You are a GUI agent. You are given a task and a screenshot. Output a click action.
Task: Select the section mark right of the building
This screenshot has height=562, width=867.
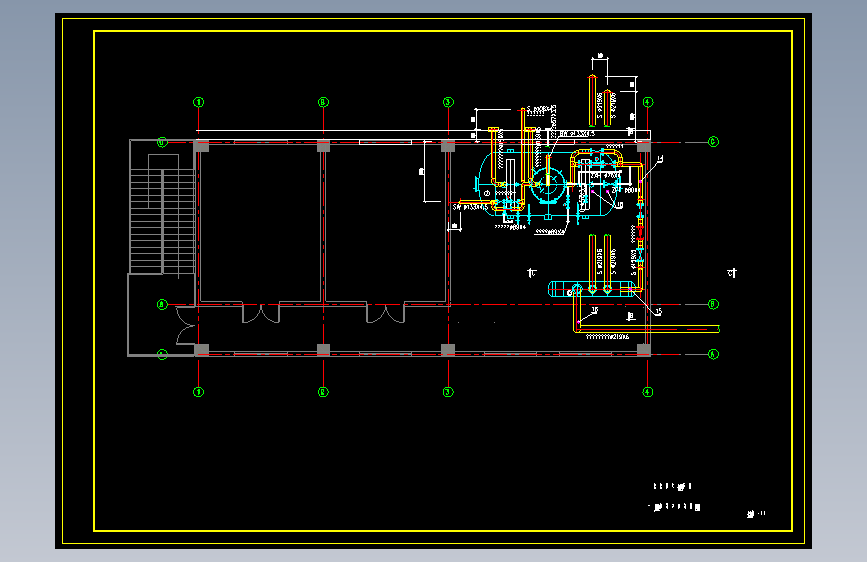[732, 273]
